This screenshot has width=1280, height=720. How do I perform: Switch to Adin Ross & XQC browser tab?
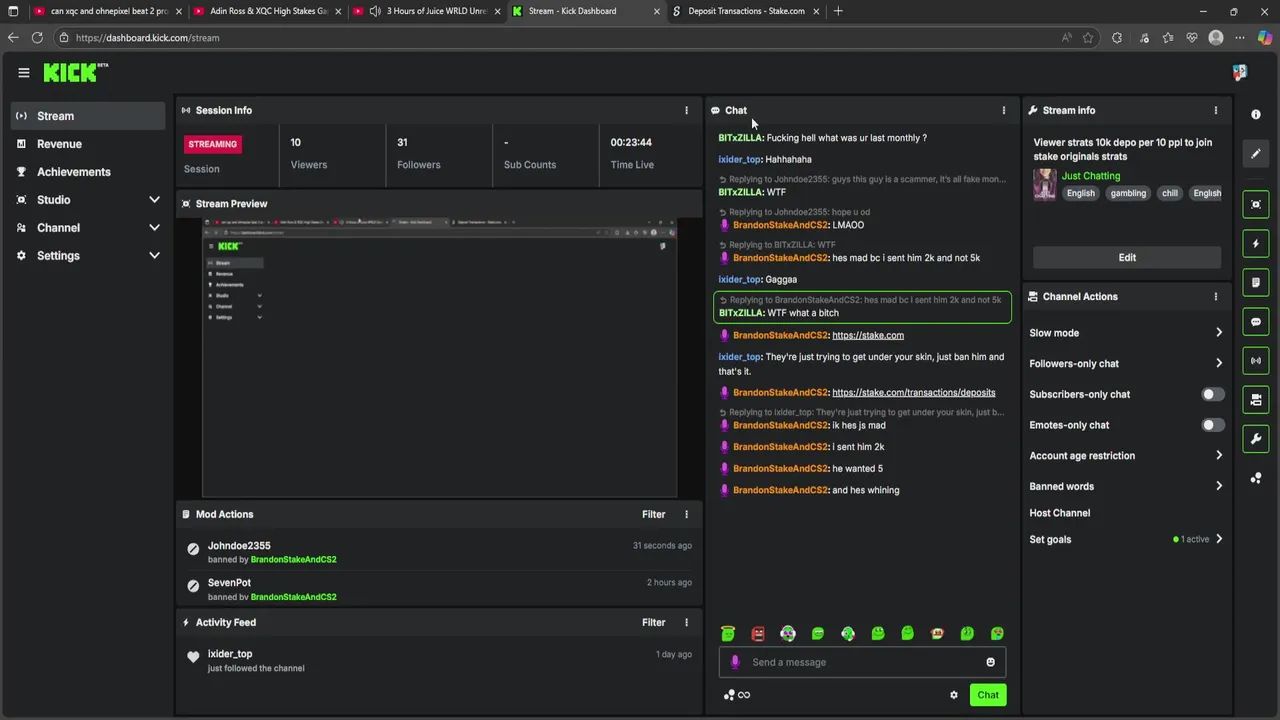268,11
